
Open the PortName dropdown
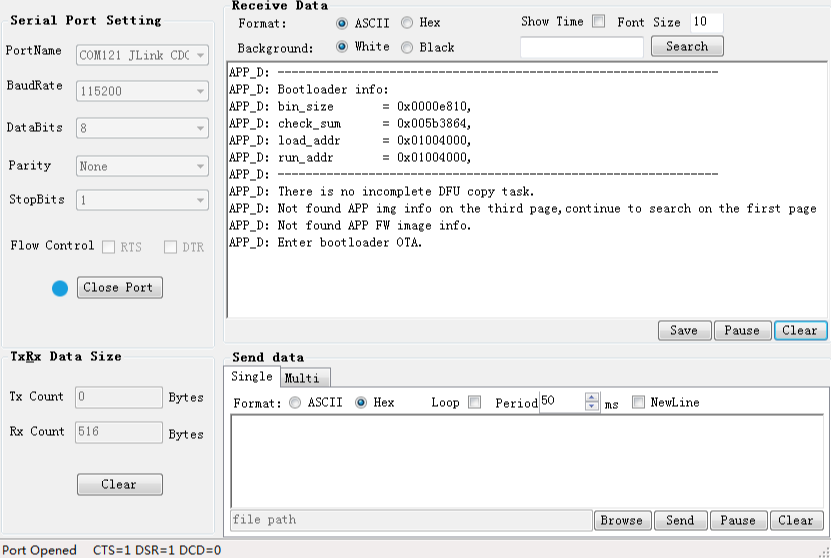(142, 55)
